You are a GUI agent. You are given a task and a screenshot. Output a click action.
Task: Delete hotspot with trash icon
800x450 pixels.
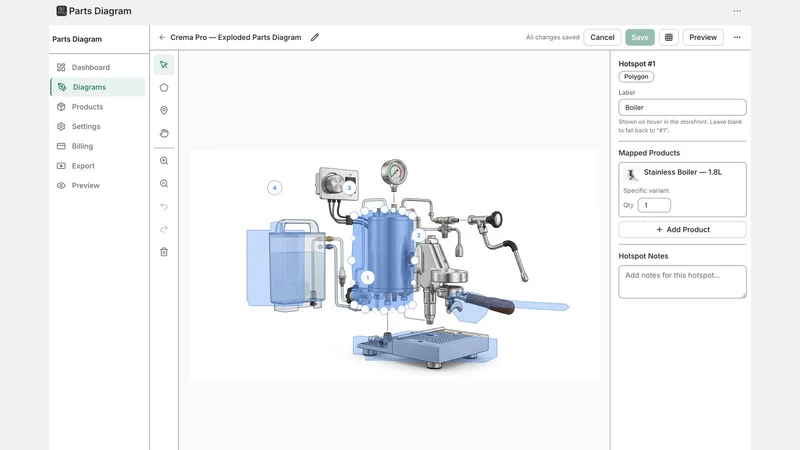click(164, 252)
